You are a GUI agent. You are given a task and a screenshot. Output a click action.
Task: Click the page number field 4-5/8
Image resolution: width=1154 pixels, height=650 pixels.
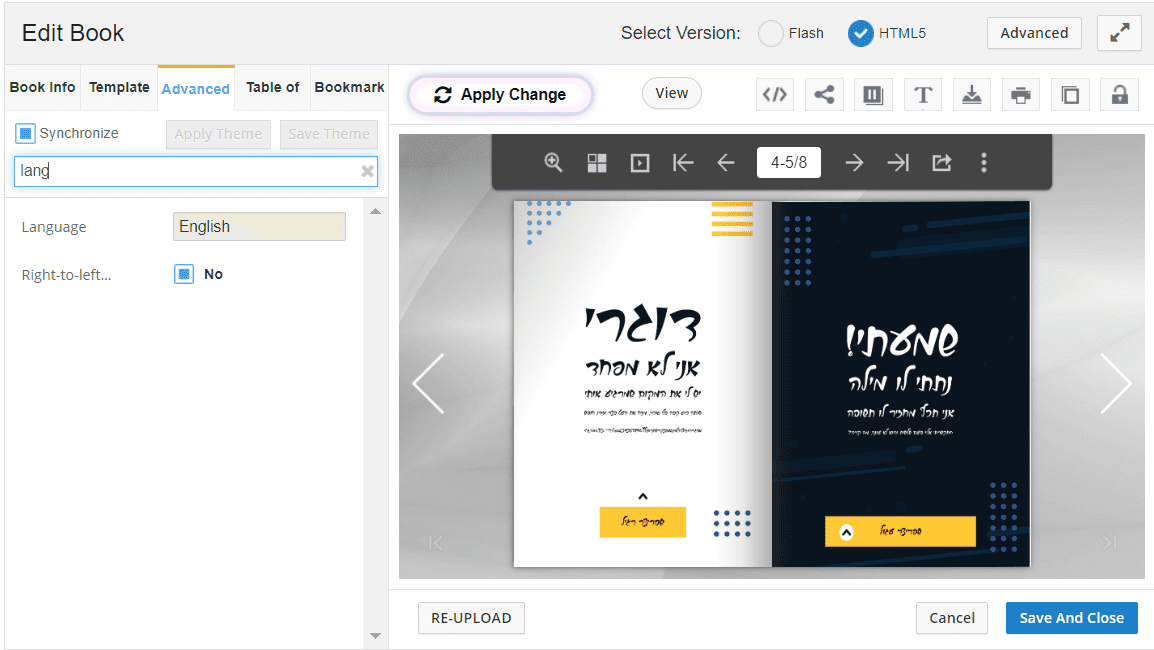coord(789,163)
